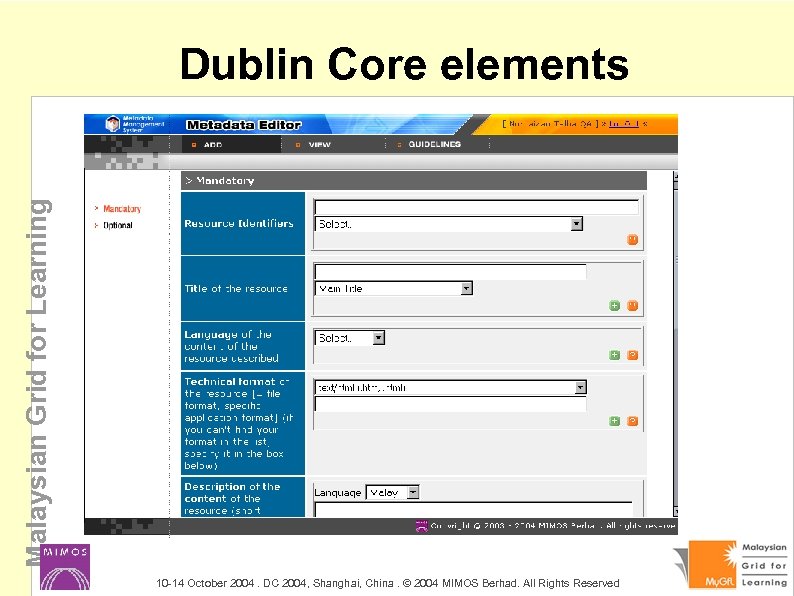Click the logout link in the orange header
The height and width of the screenshot is (596, 794).
624,124
